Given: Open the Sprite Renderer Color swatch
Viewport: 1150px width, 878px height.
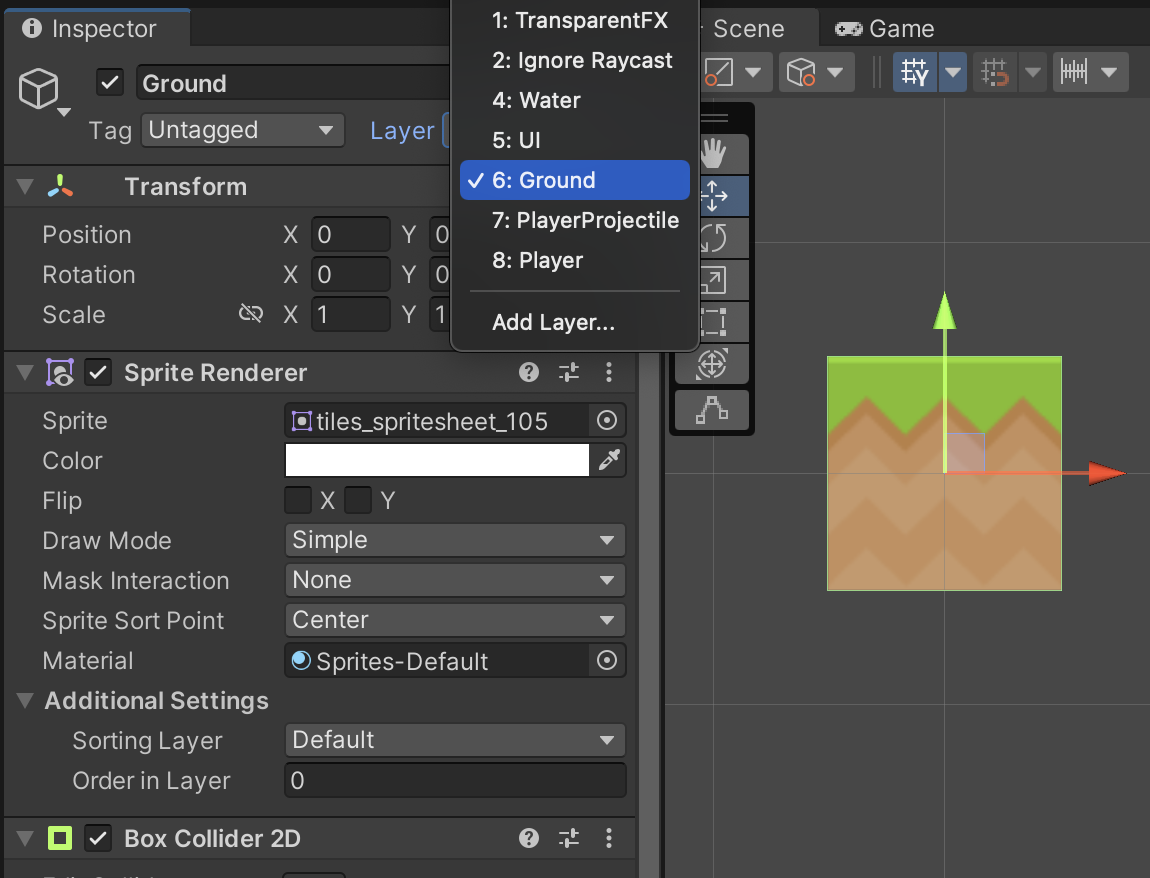Looking at the screenshot, I should (437, 460).
